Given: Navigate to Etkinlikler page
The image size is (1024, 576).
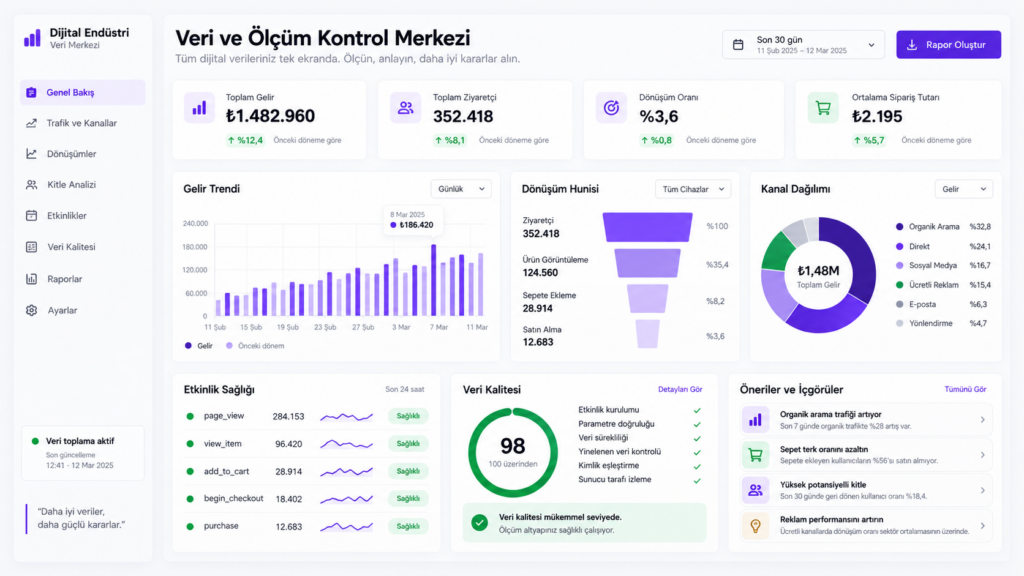Looking at the screenshot, I should 82,216.
